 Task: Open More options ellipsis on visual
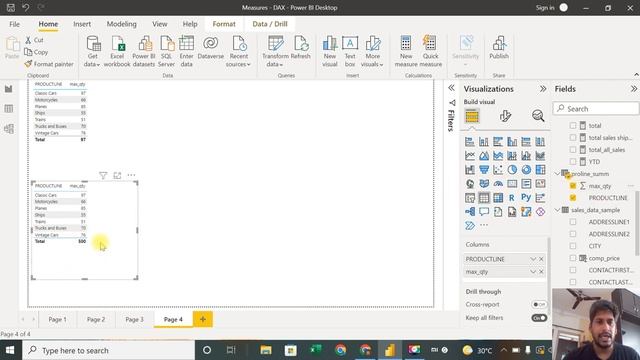coord(131,175)
